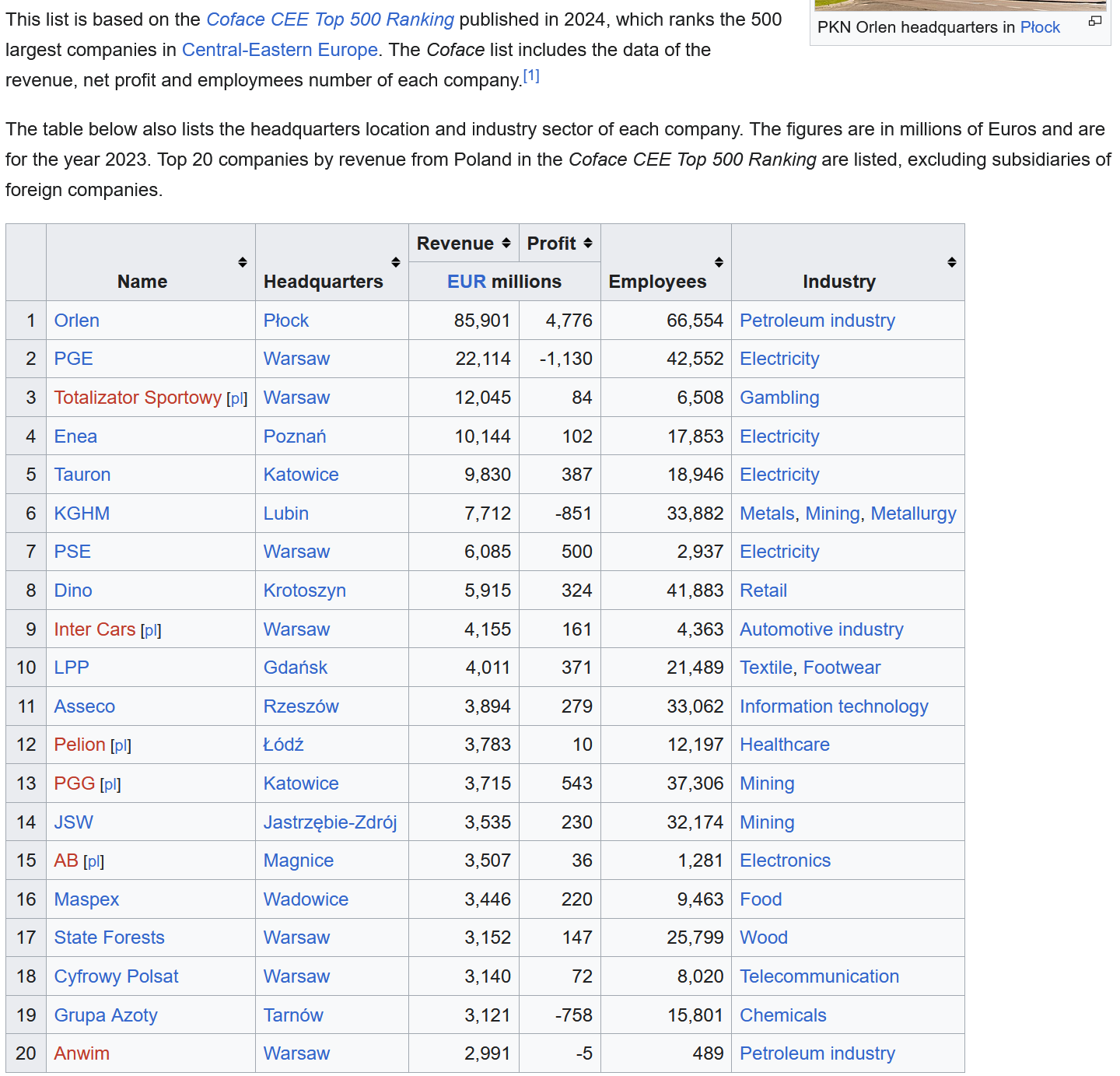Viewport: 1120px width, 1076px height.
Task: Open the Metals link in KGHM row
Action: (767, 513)
